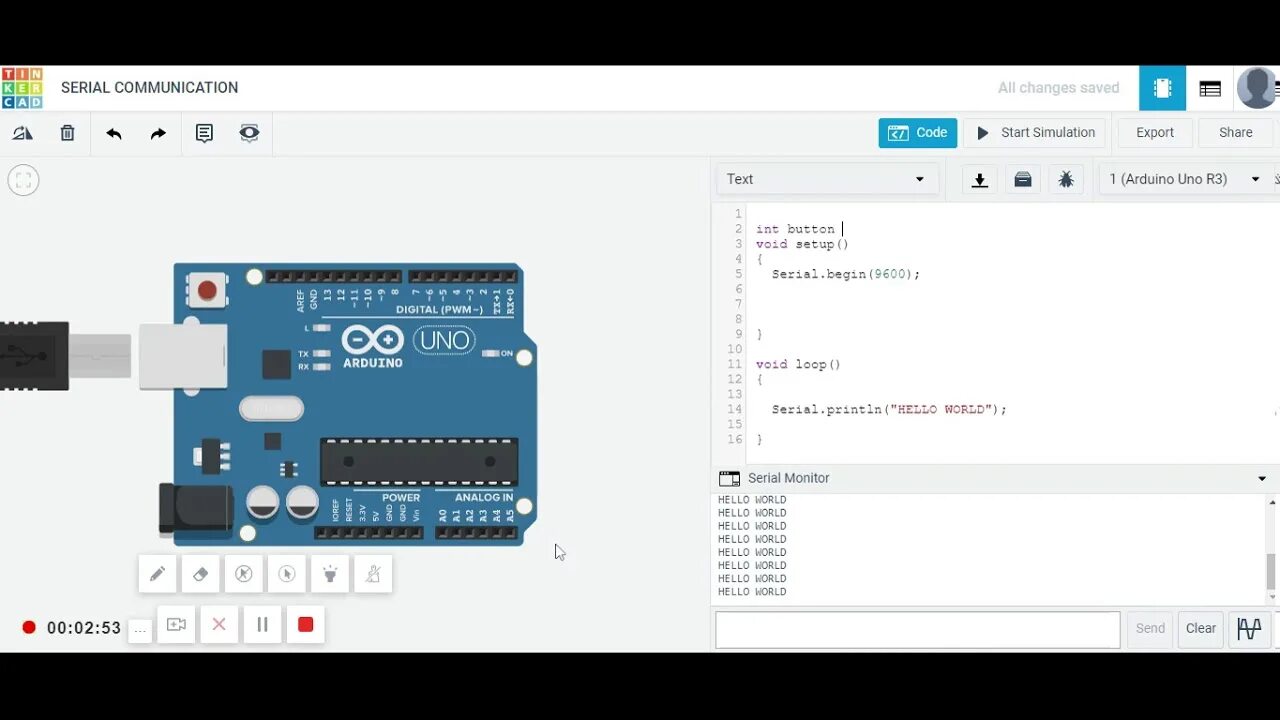Click the rotate/mirror tool icon
This screenshot has width=1280, height=720.
22,133
